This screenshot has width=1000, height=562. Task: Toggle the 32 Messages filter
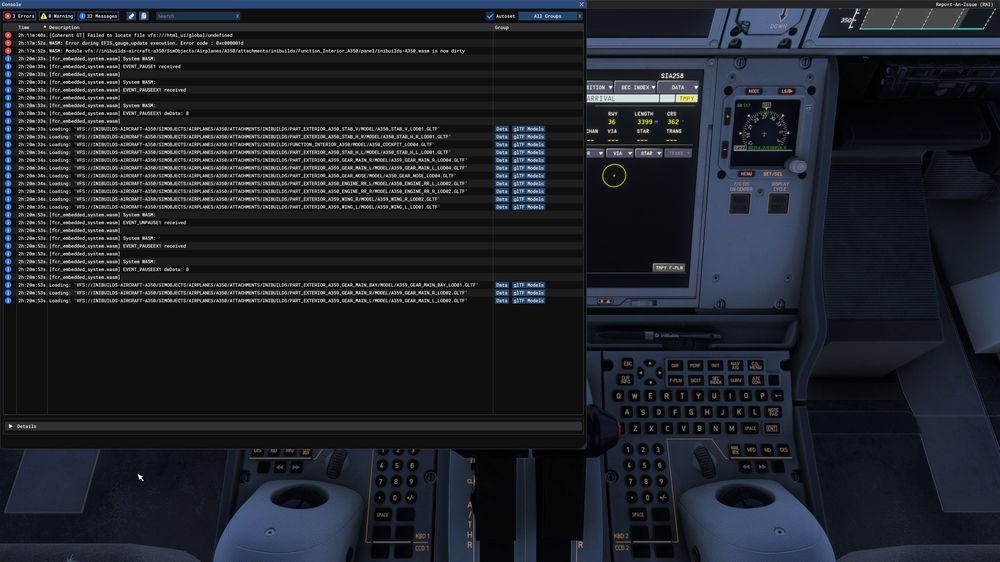click(98, 16)
